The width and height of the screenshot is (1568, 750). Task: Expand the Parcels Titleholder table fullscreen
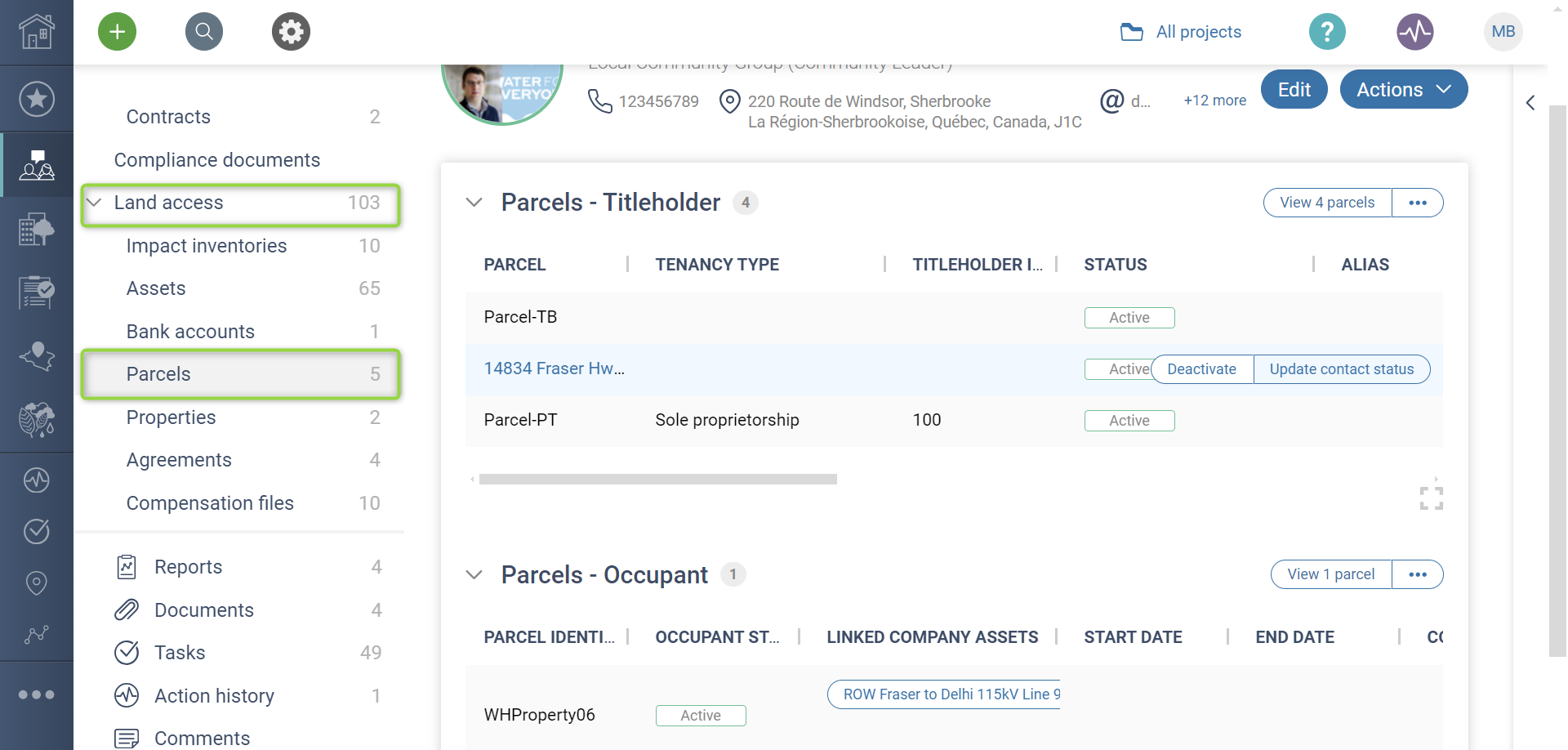1431,498
